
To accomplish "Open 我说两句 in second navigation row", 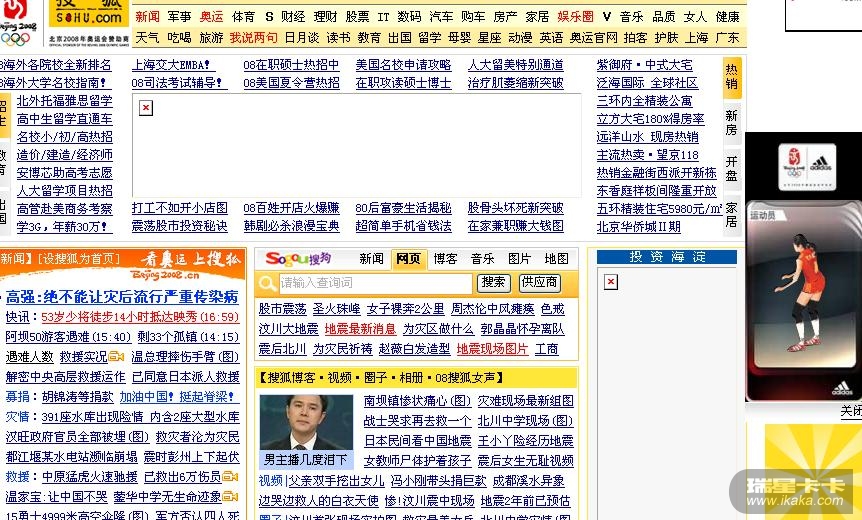I will coord(253,37).
